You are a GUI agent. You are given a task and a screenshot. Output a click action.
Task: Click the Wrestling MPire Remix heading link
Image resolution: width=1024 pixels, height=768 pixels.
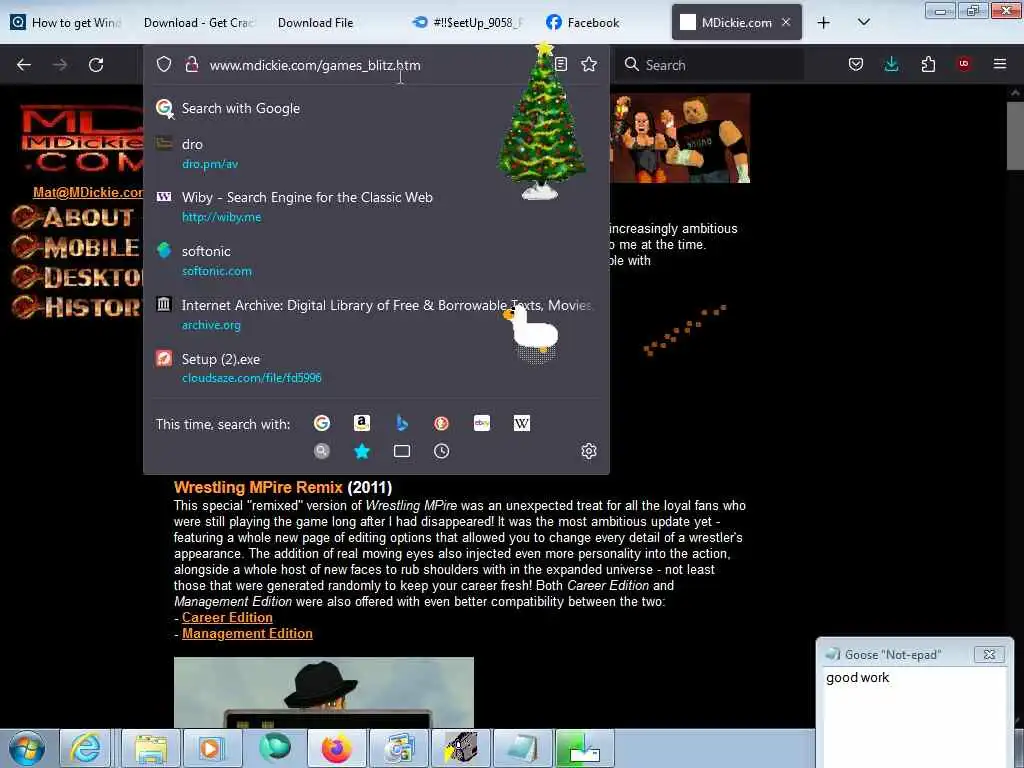coord(258,487)
